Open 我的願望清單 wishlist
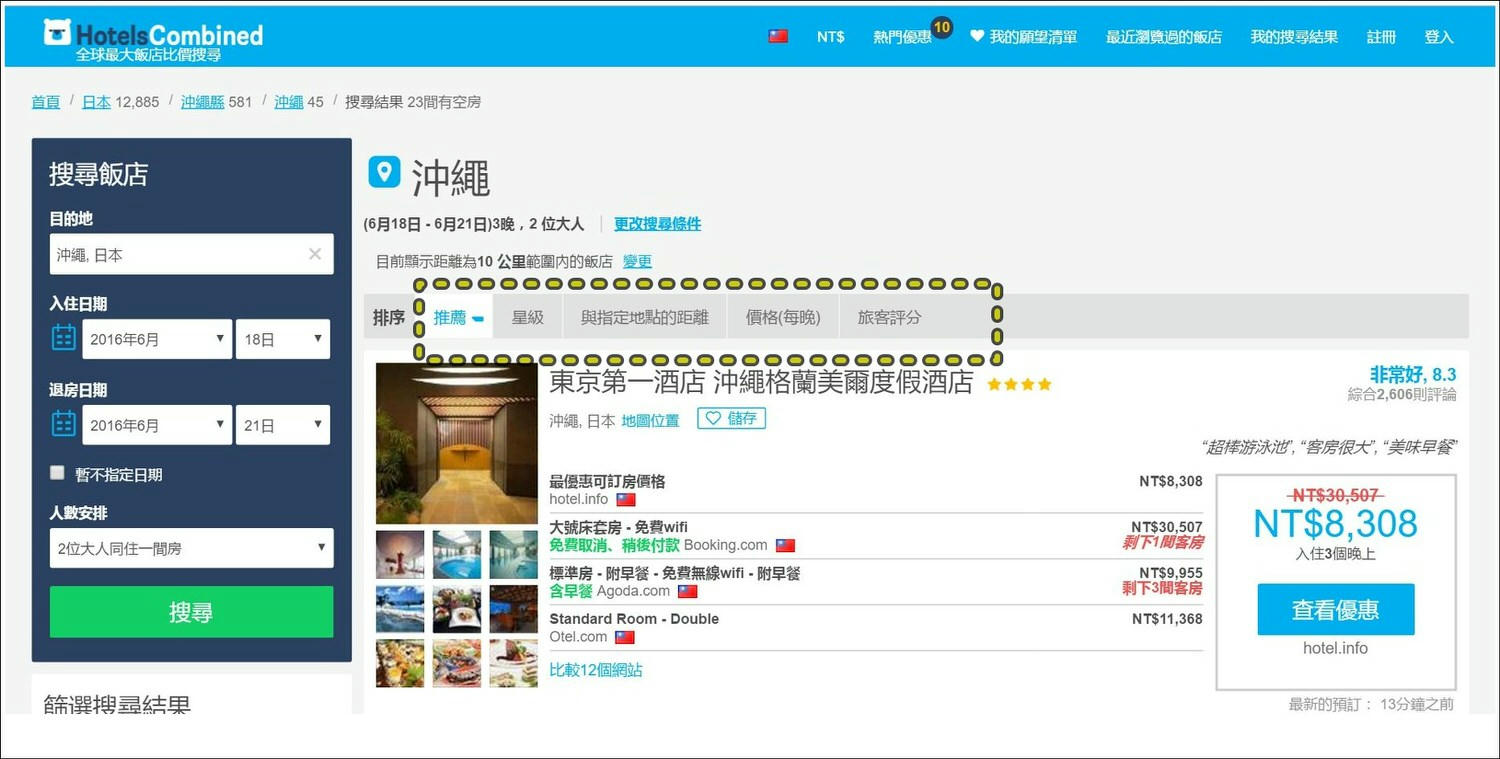The width and height of the screenshot is (1500, 759). point(1024,36)
